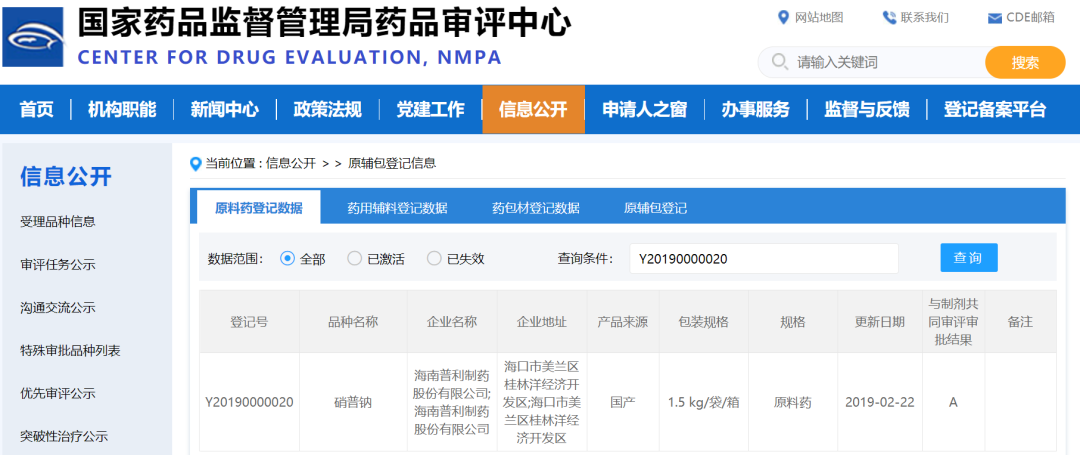The height and width of the screenshot is (455, 1080).
Task: Open 优先审评公示 sidebar link
Action: 58,393
